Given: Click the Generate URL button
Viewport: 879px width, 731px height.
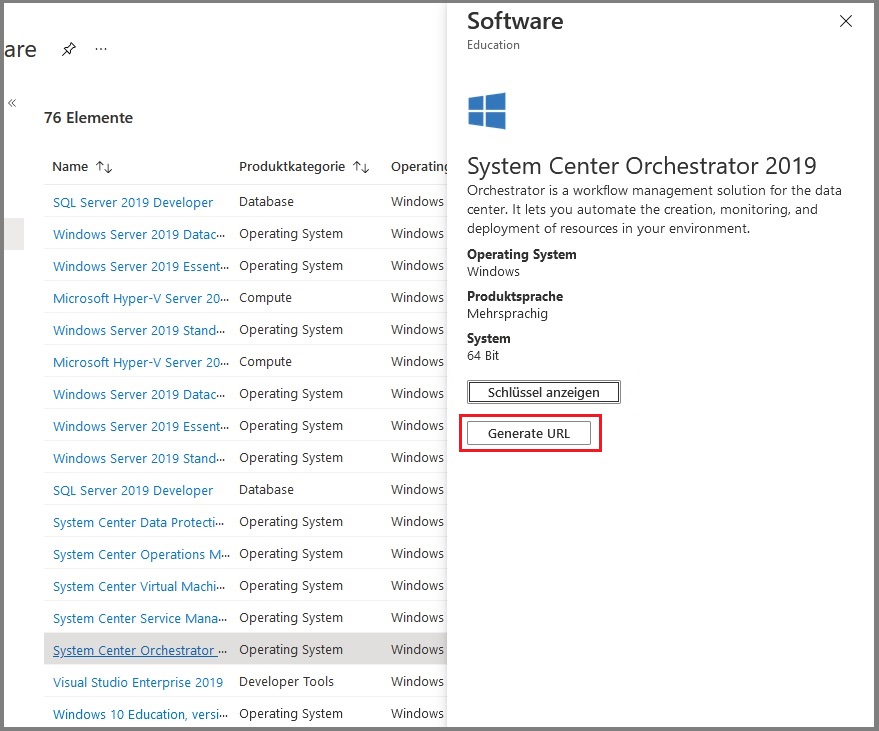Looking at the screenshot, I should (529, 433).
